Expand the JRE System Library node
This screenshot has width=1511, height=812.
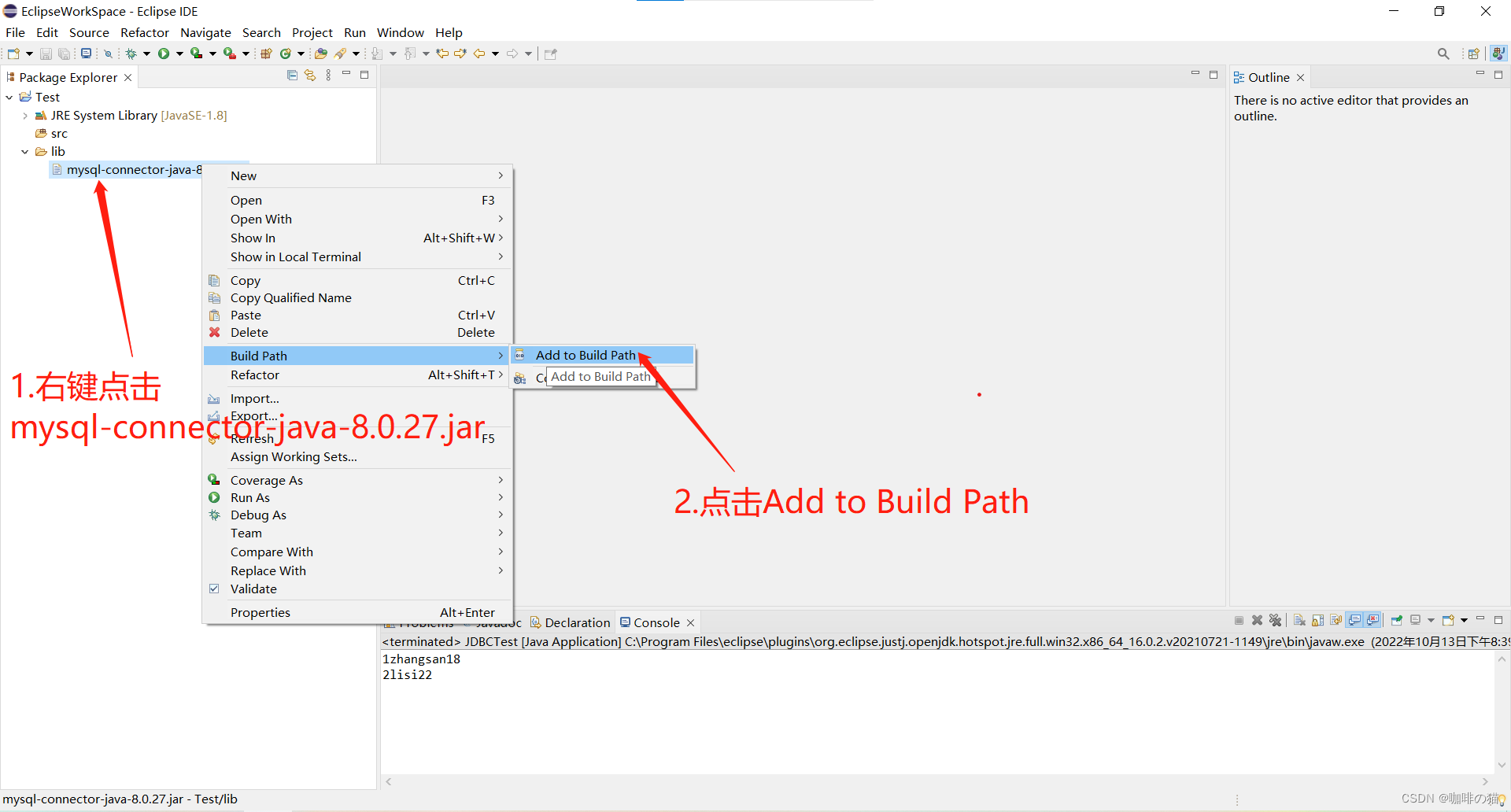(x=24, y=115)
